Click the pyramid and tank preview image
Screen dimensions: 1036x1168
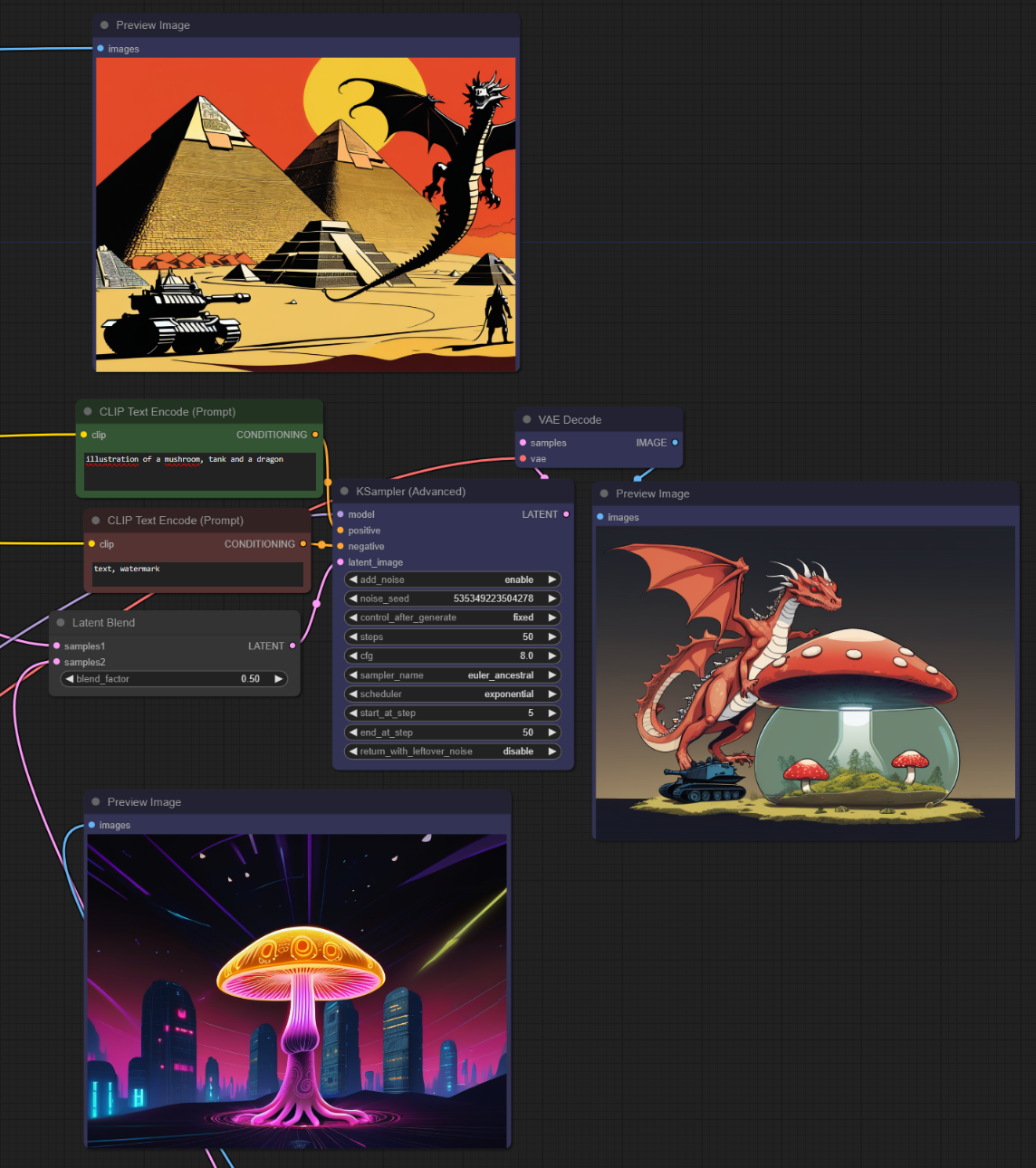306,215
